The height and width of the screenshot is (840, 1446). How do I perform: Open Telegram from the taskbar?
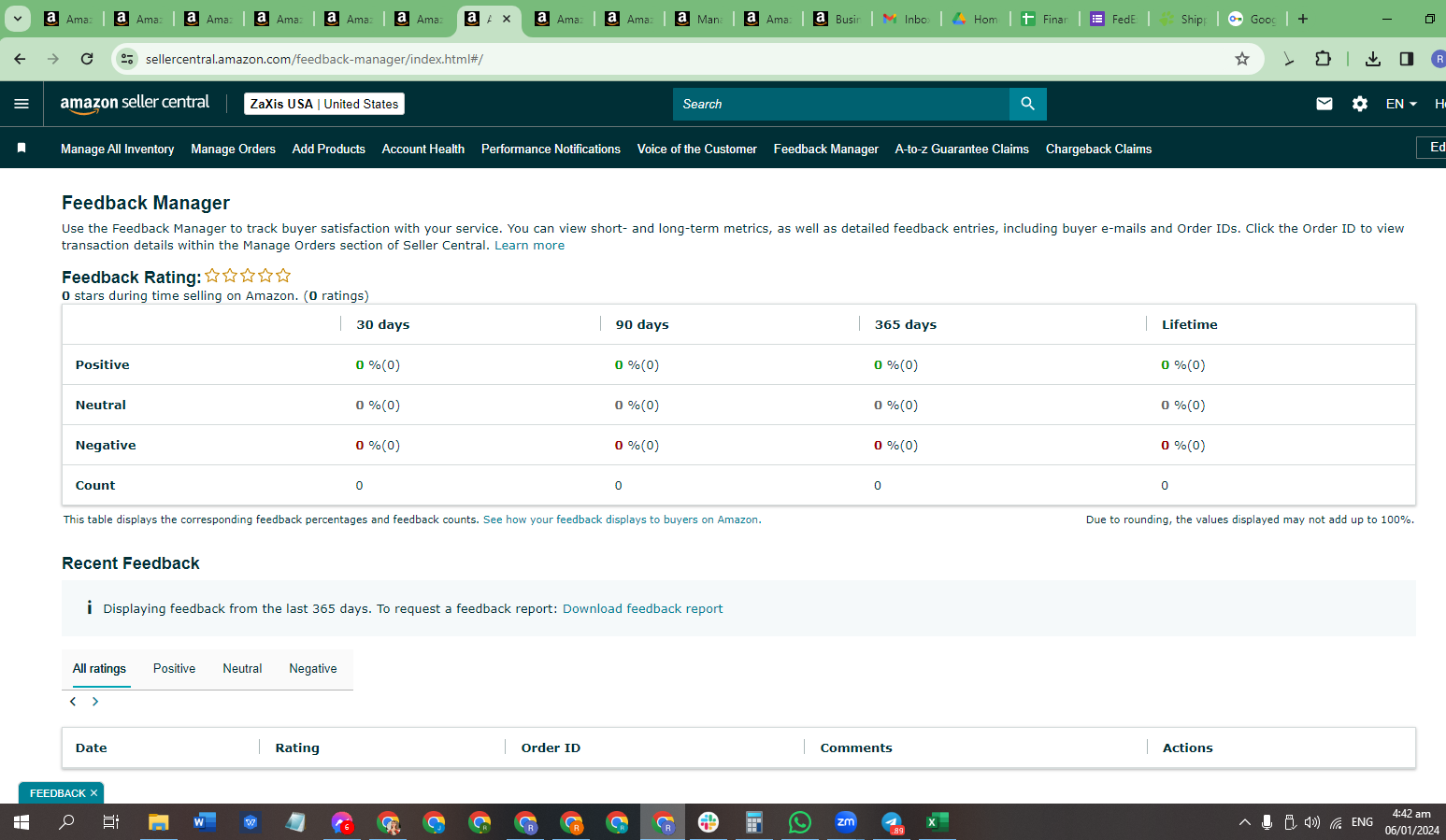coord(893,822)
